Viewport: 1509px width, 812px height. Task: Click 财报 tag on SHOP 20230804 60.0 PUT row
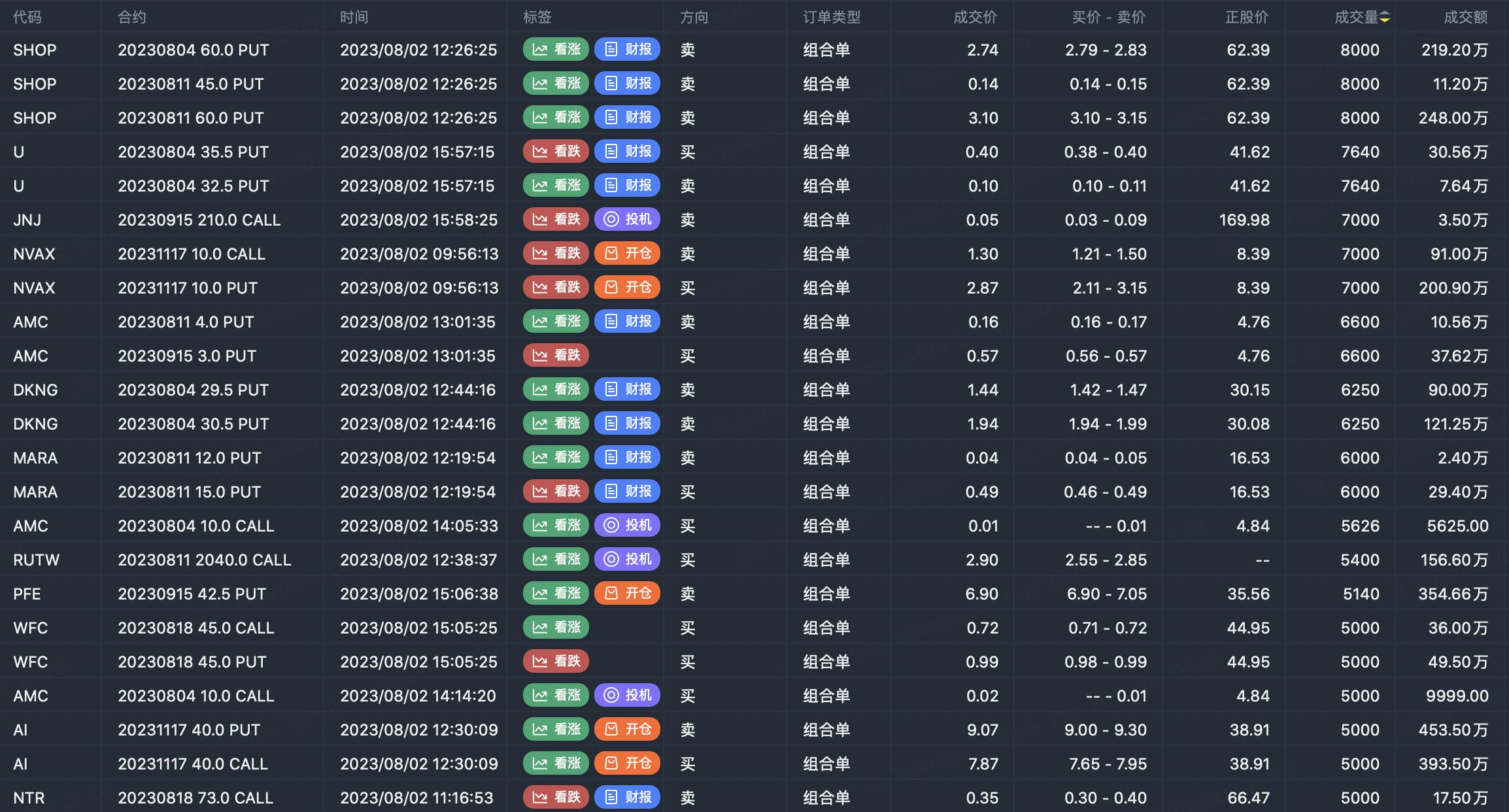[x=628, y=50]
